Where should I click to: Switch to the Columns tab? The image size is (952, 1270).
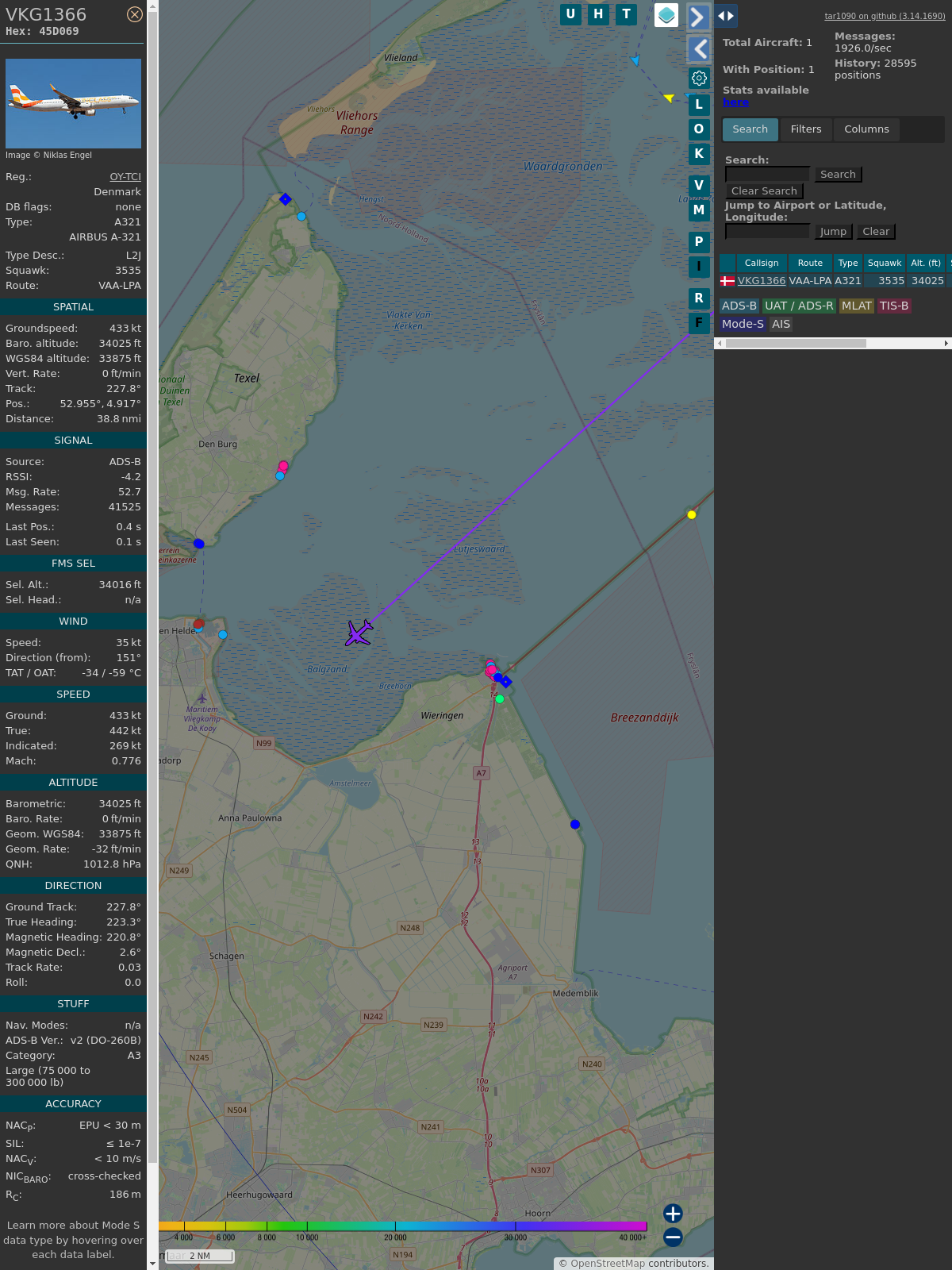click(x=866, y=129)
